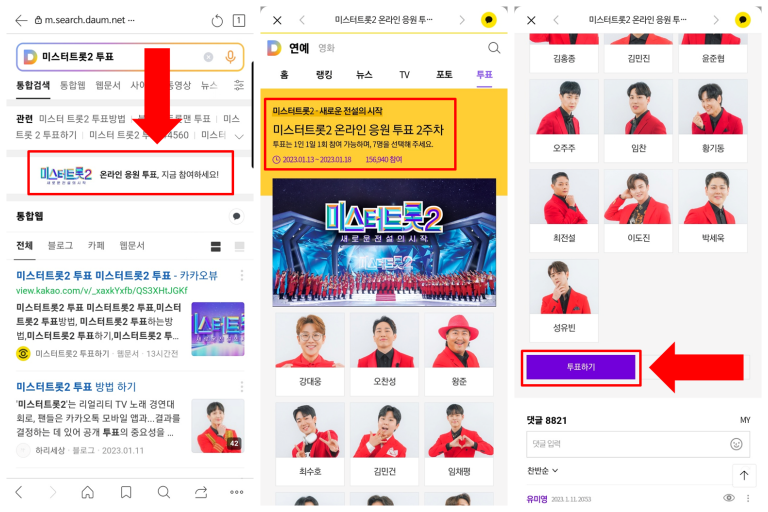The width and height of the screenshot is (768, 512).
Task: Tap the middle panel next chevron
Action: pyautogui.click(x=462, y=20)
